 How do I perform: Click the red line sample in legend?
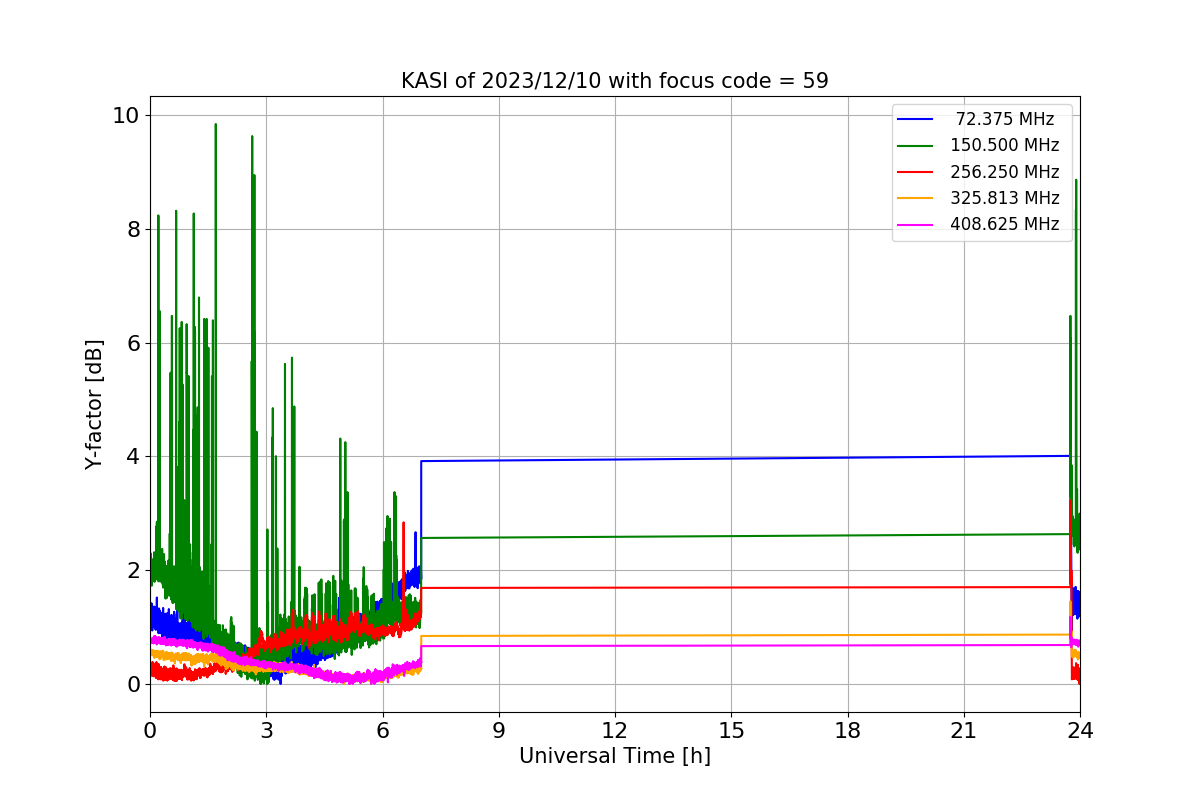coord(915,172)
